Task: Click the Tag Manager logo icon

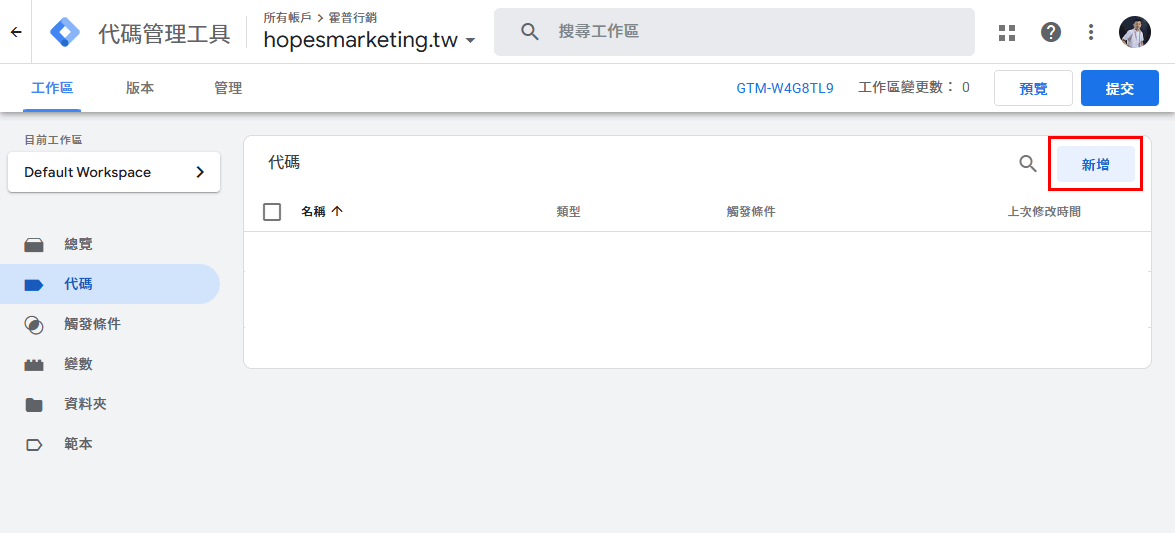Action: pos(65,32)
